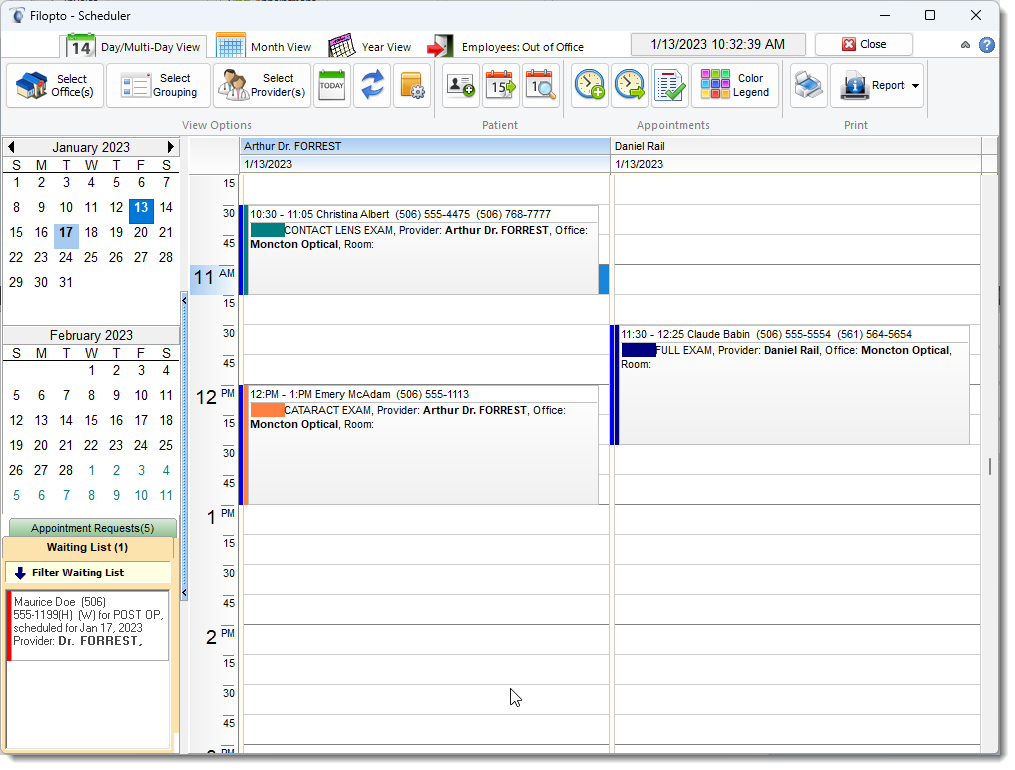
Task: Click the add patient icon
Action: [x=461, y=86]
